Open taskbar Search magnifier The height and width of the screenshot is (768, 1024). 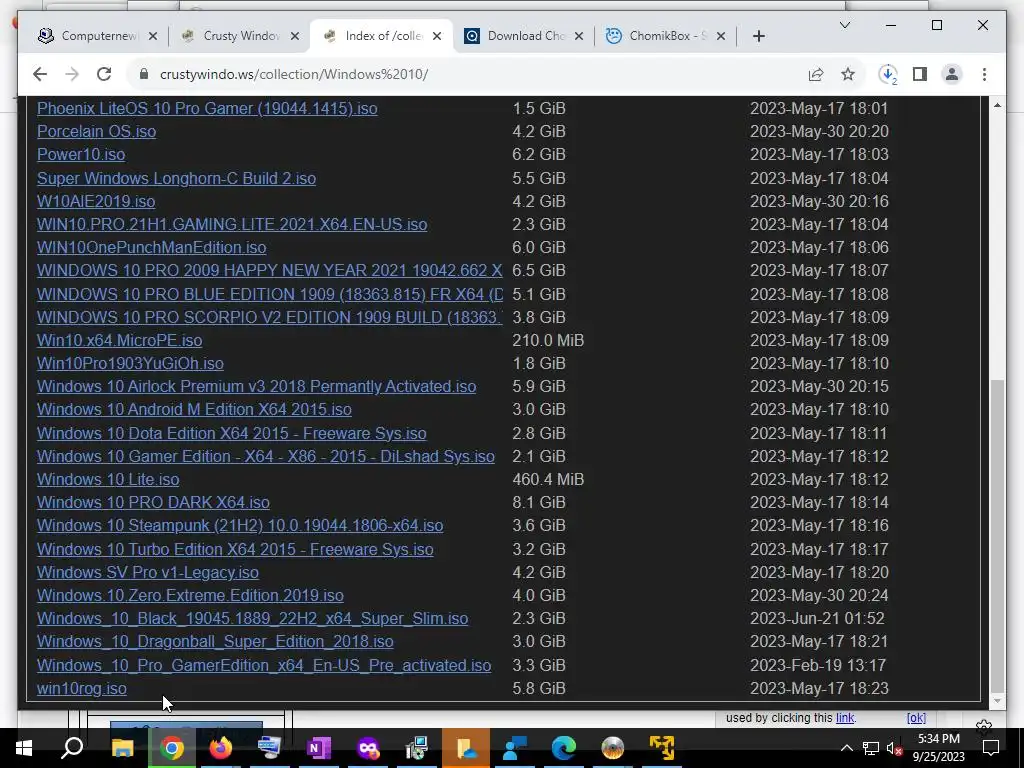tap(72, 748)
